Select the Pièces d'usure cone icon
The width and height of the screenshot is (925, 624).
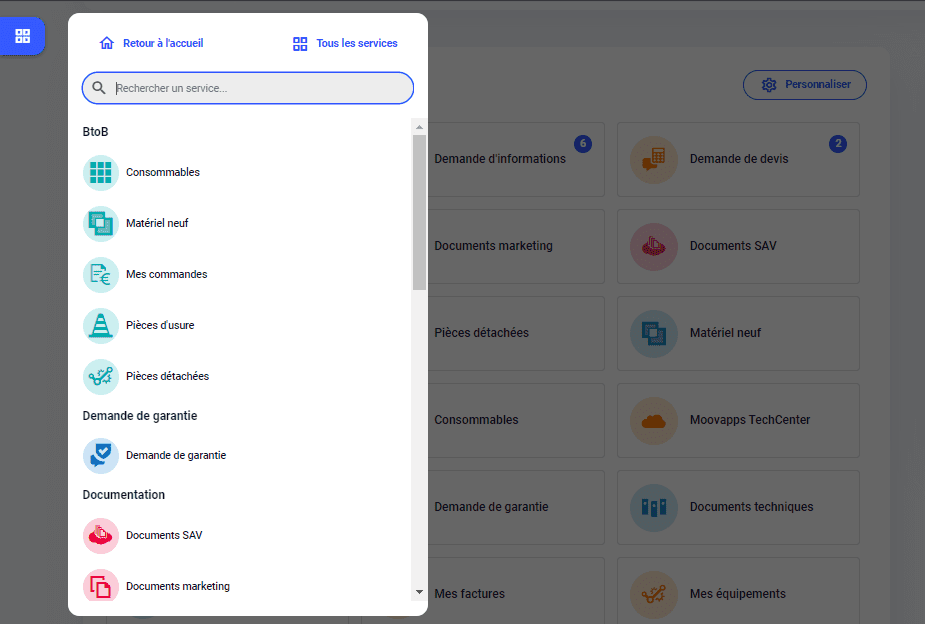point(100,325)
